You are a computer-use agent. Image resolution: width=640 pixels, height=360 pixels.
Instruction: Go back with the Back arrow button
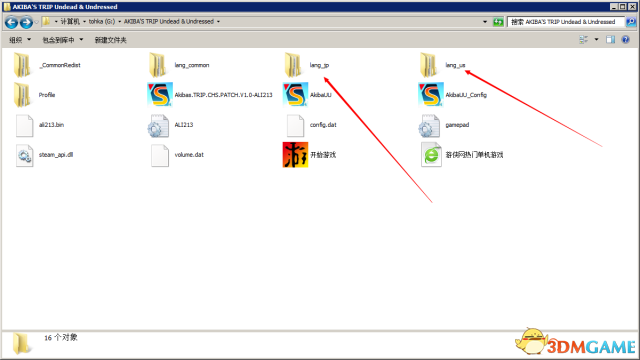(x=11, y=22)
